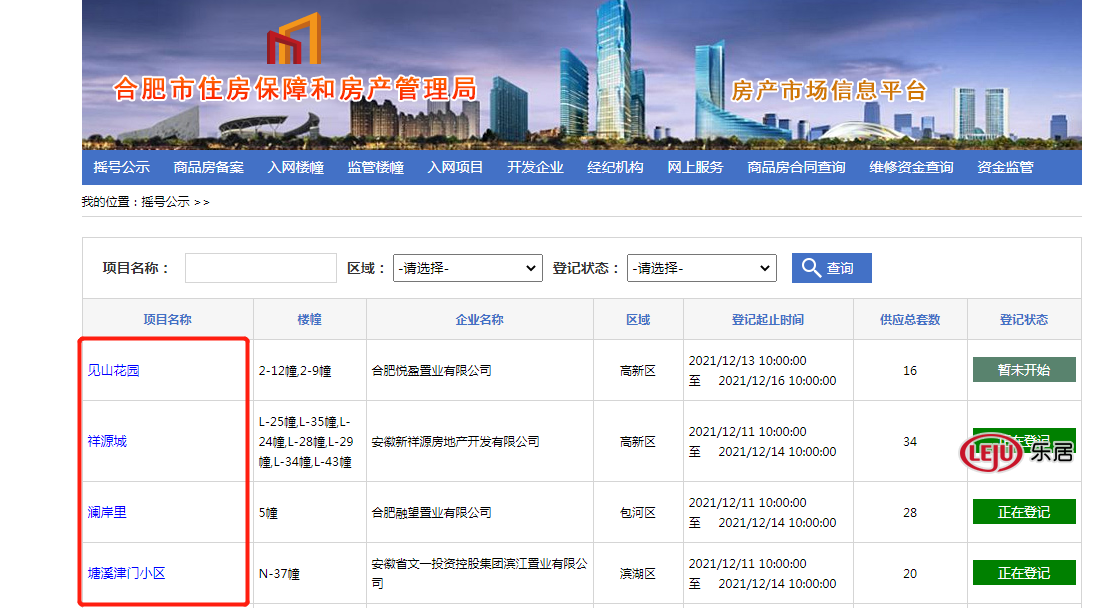Open the 资金监管 menu item

1006,167
